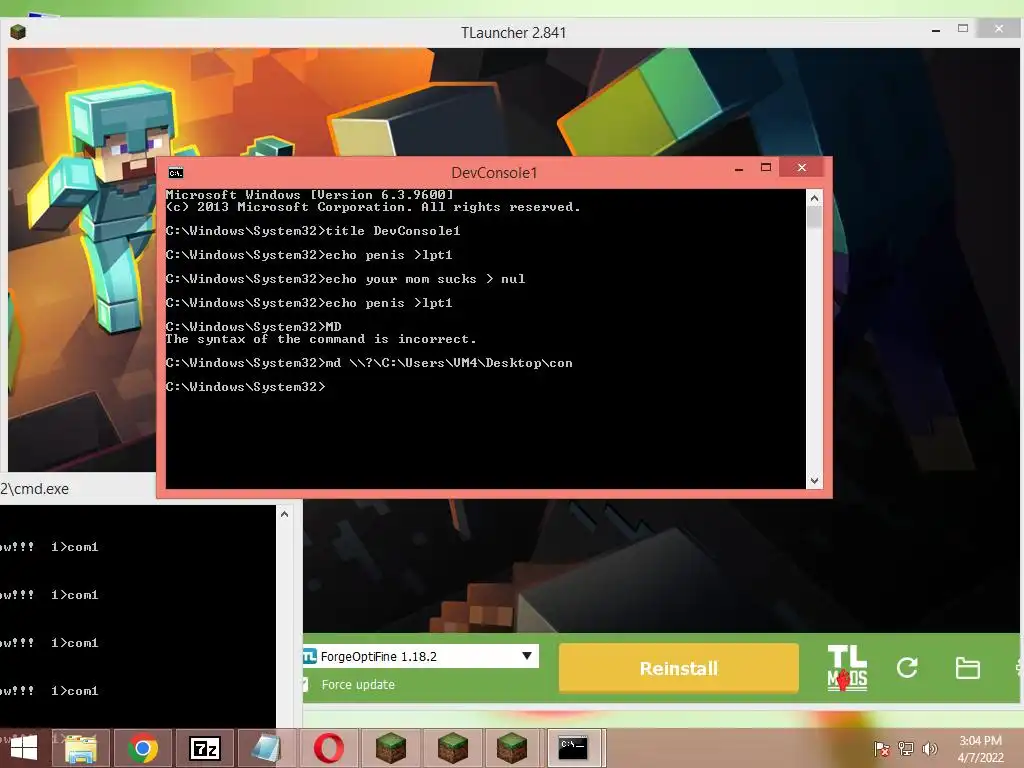Open the ForgeOptiFine 1.18.2 version dropdown
The image size is (1024, 768).
click(421, 656)
